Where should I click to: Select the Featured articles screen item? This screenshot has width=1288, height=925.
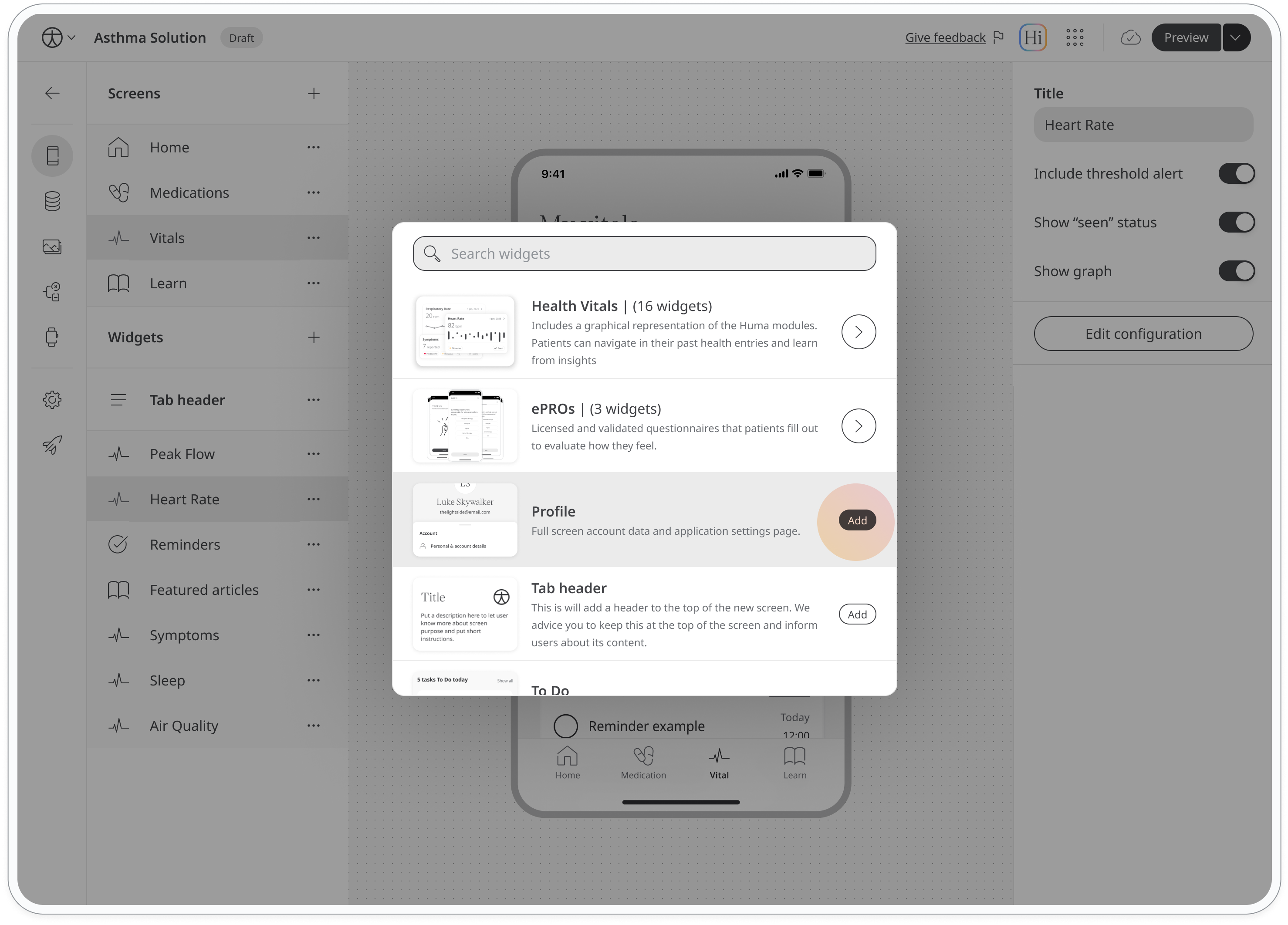(204, 589)
